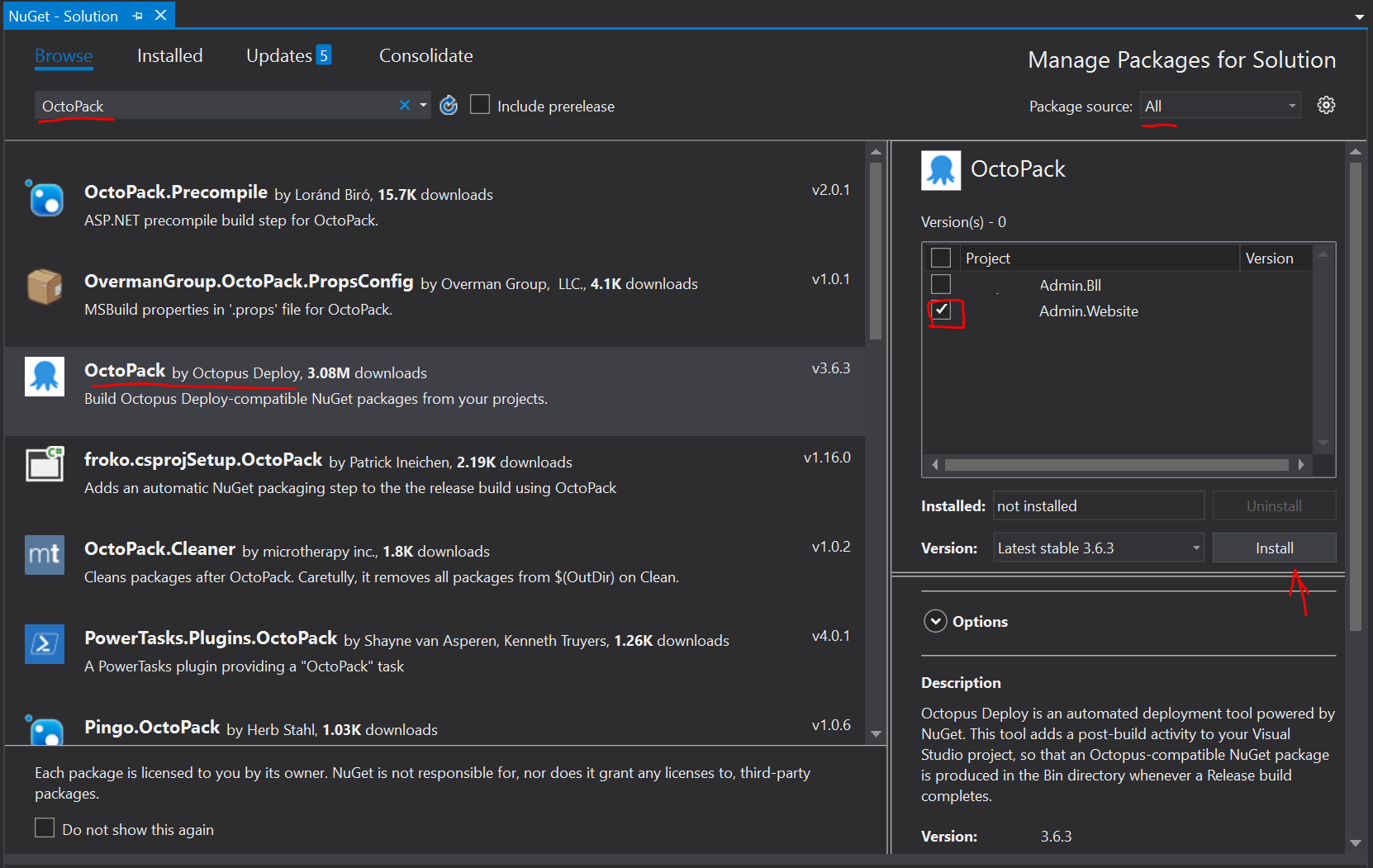Switch to the Browse tab
This screenshot has height=868, width=1373.
[64, 55]
